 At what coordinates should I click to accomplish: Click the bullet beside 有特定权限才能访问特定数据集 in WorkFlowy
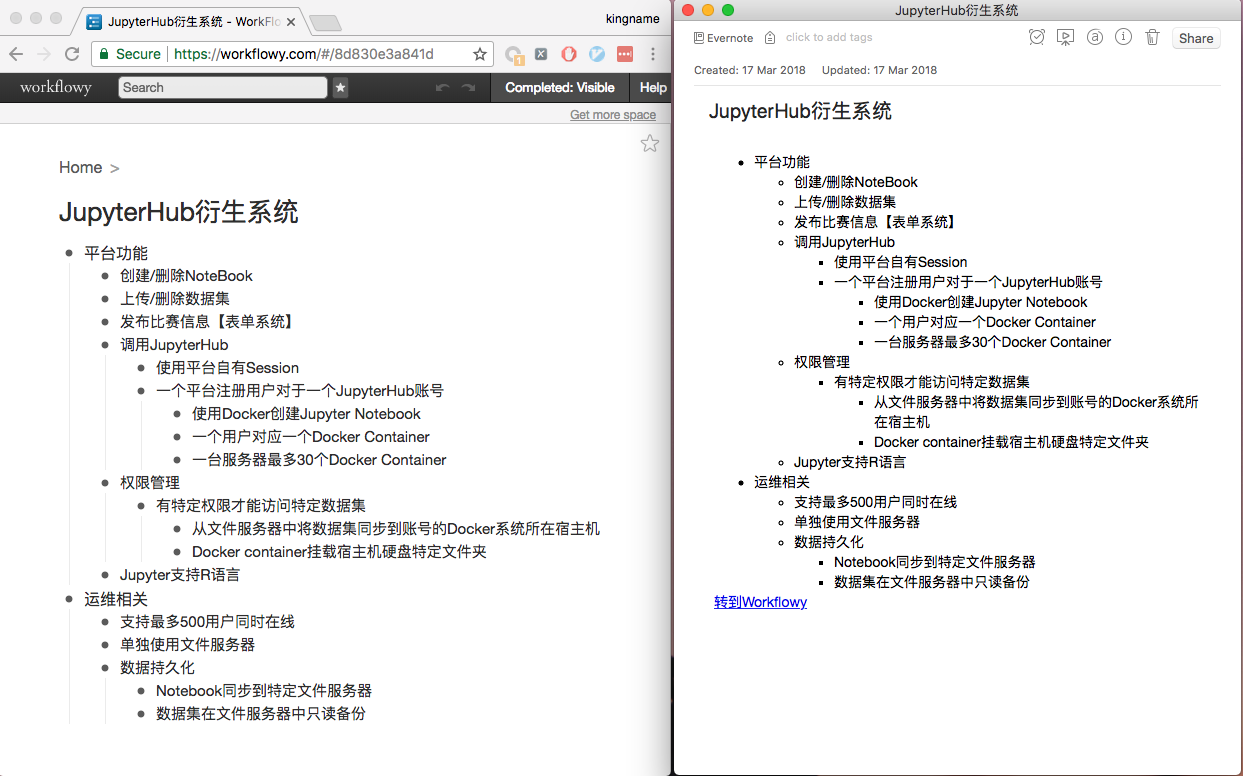click(141, 507)
